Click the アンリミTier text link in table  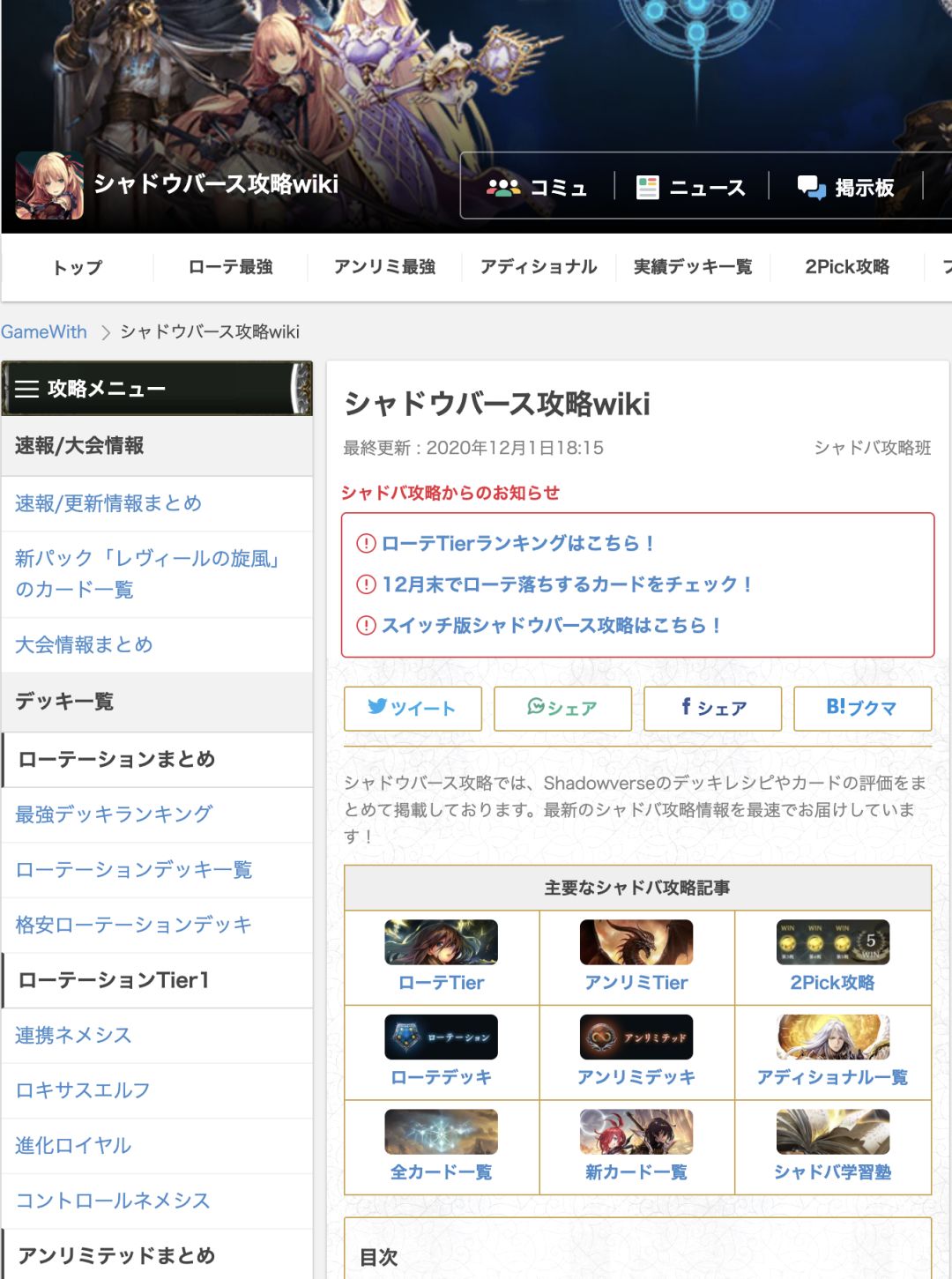click(636, 983)
